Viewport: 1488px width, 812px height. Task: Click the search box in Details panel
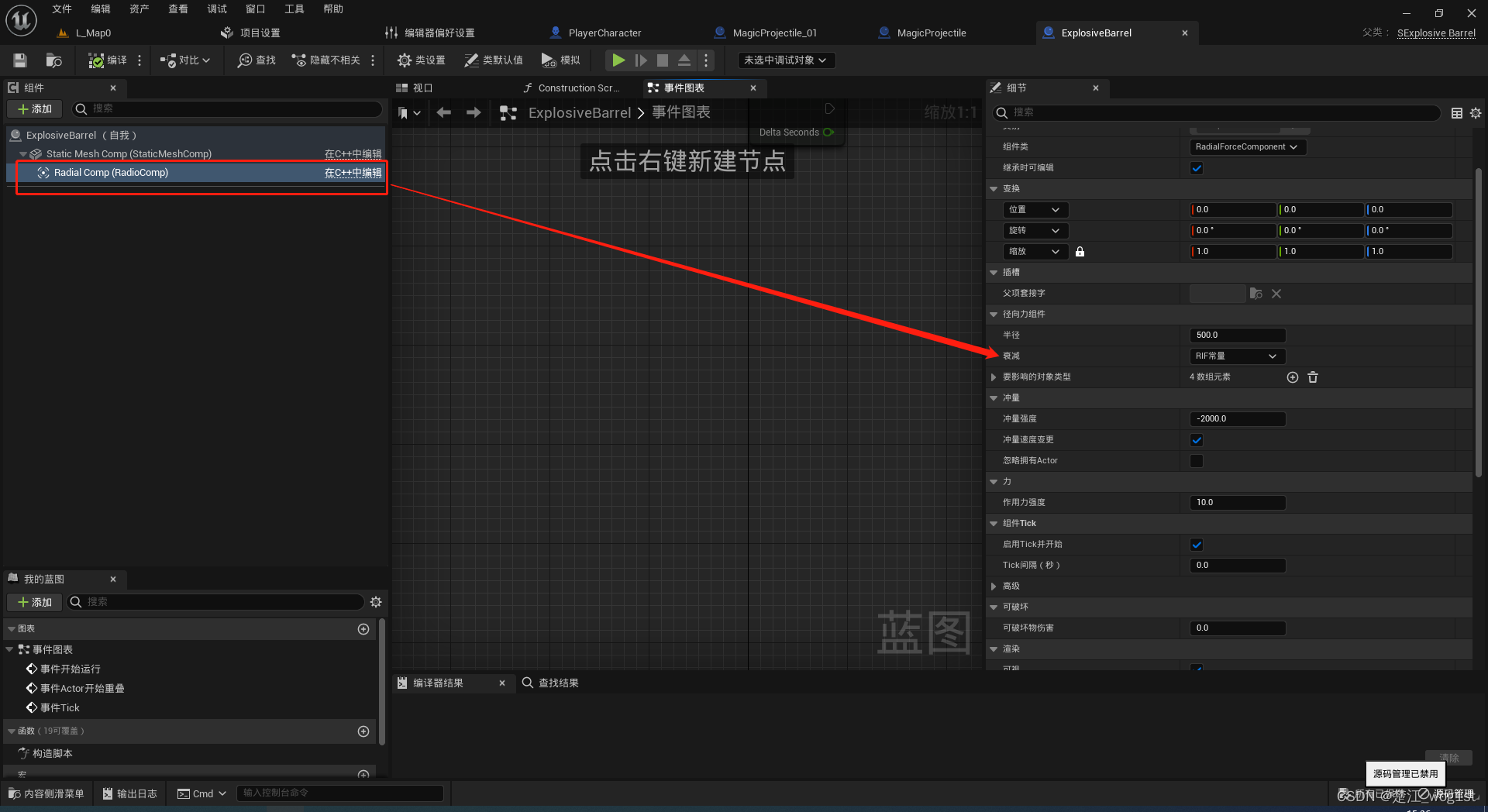pyautogui.click(x=1217, y=113)
